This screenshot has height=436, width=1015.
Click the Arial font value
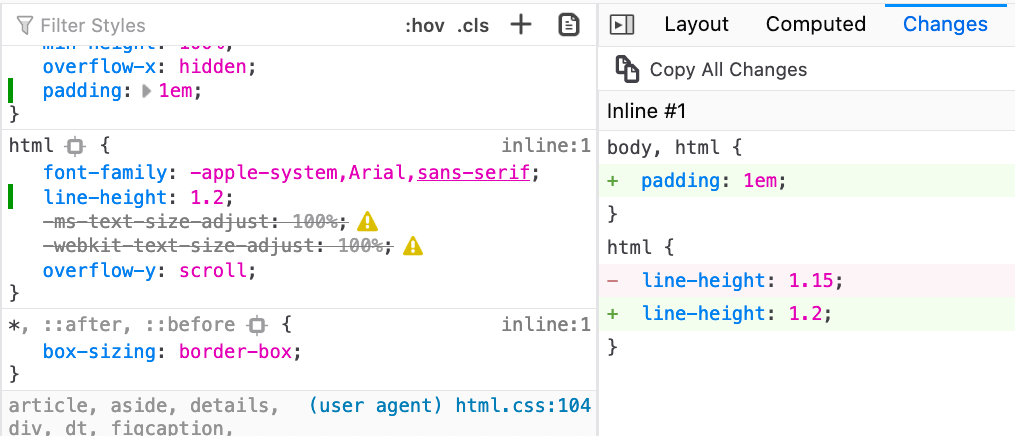377,173
